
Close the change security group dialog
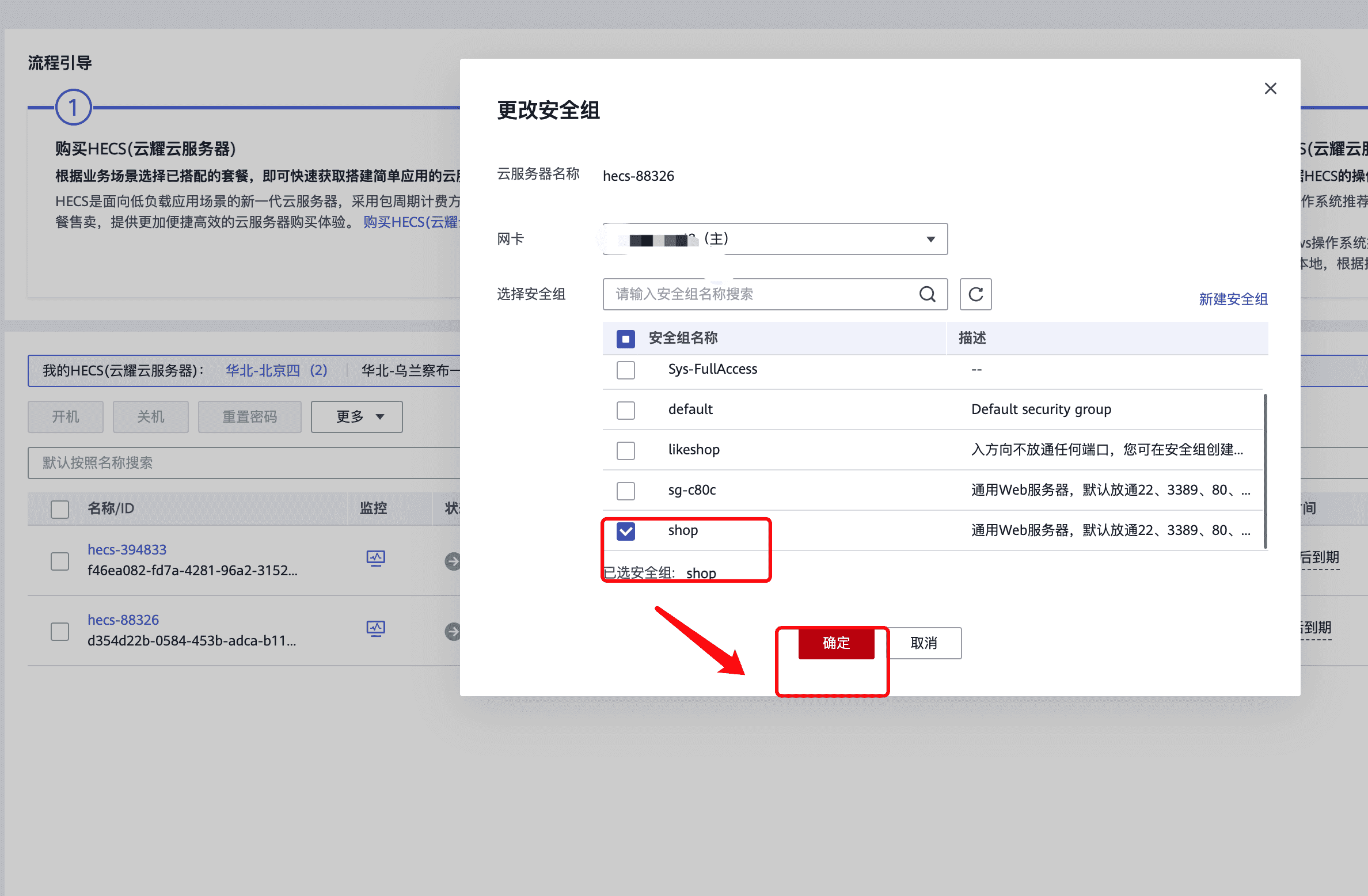coord(1270,89)
